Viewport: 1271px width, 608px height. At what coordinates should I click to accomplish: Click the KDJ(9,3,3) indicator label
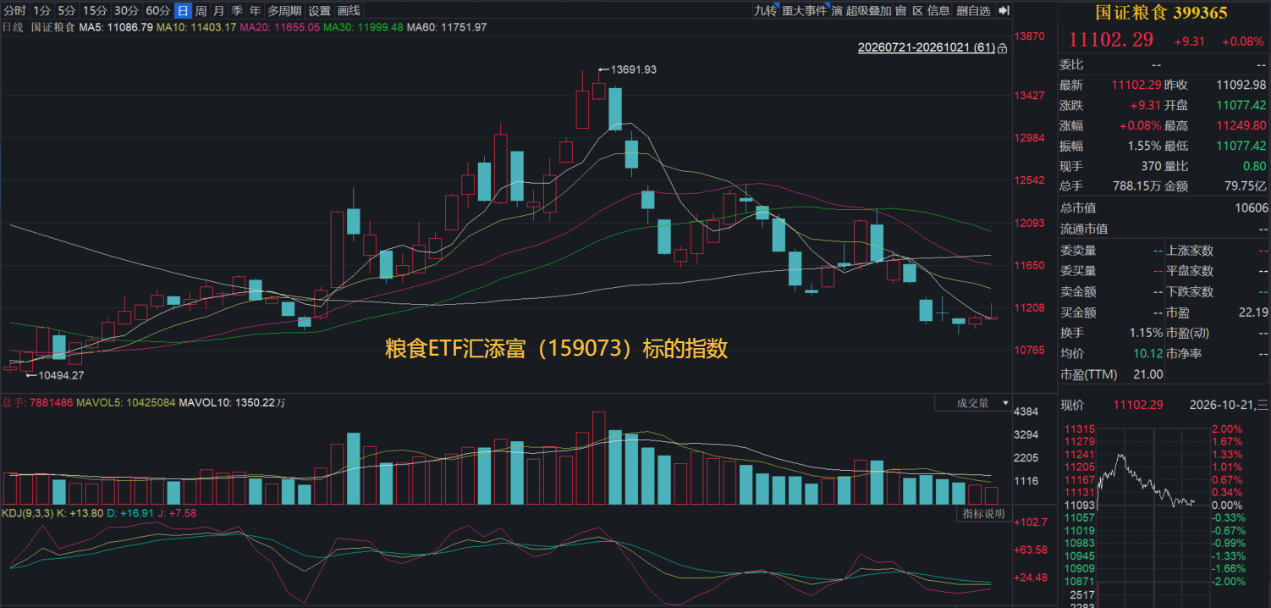(28, 514)
